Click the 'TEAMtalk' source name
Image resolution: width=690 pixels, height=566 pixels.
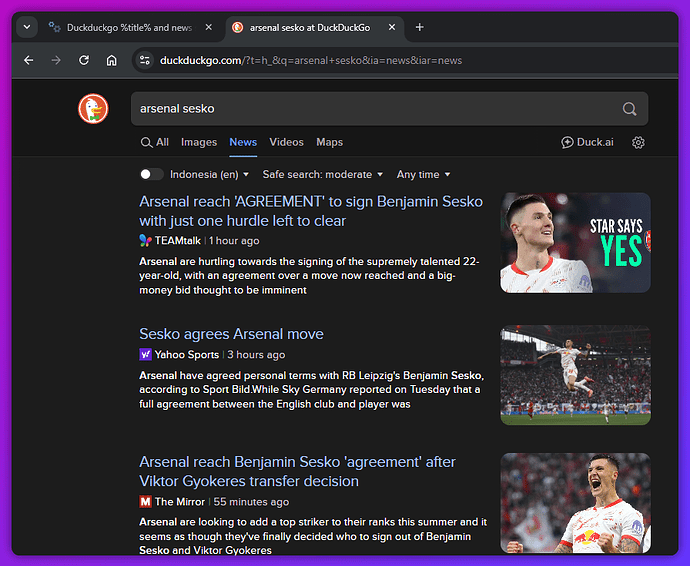click(x=177, y=241)
